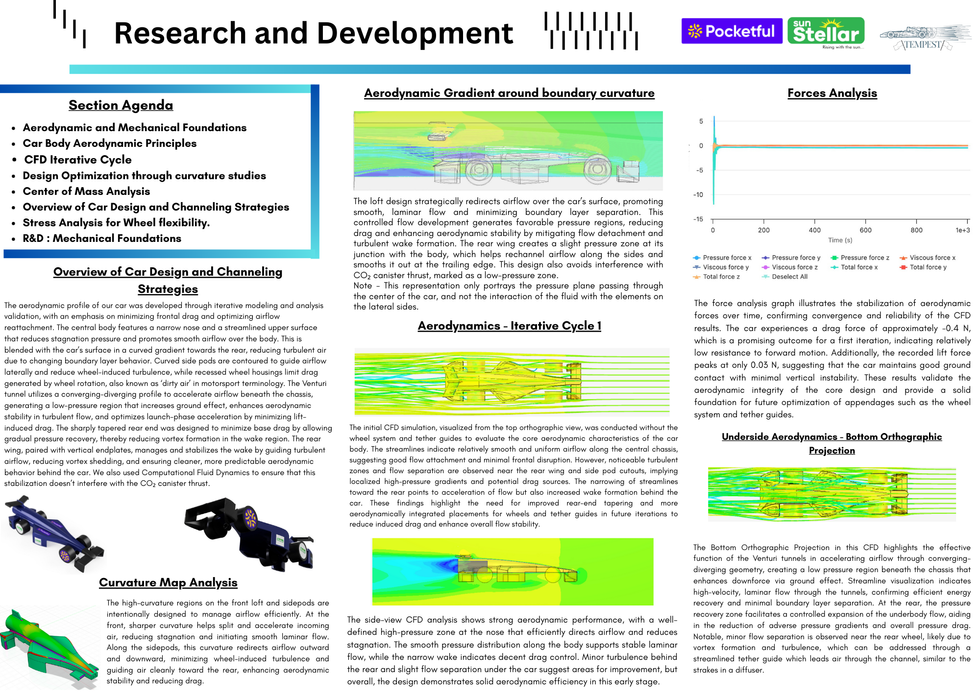The image size is (980, 694).
Task: Toggle 'Pressure force y' legend series
Action: (791, 258)
